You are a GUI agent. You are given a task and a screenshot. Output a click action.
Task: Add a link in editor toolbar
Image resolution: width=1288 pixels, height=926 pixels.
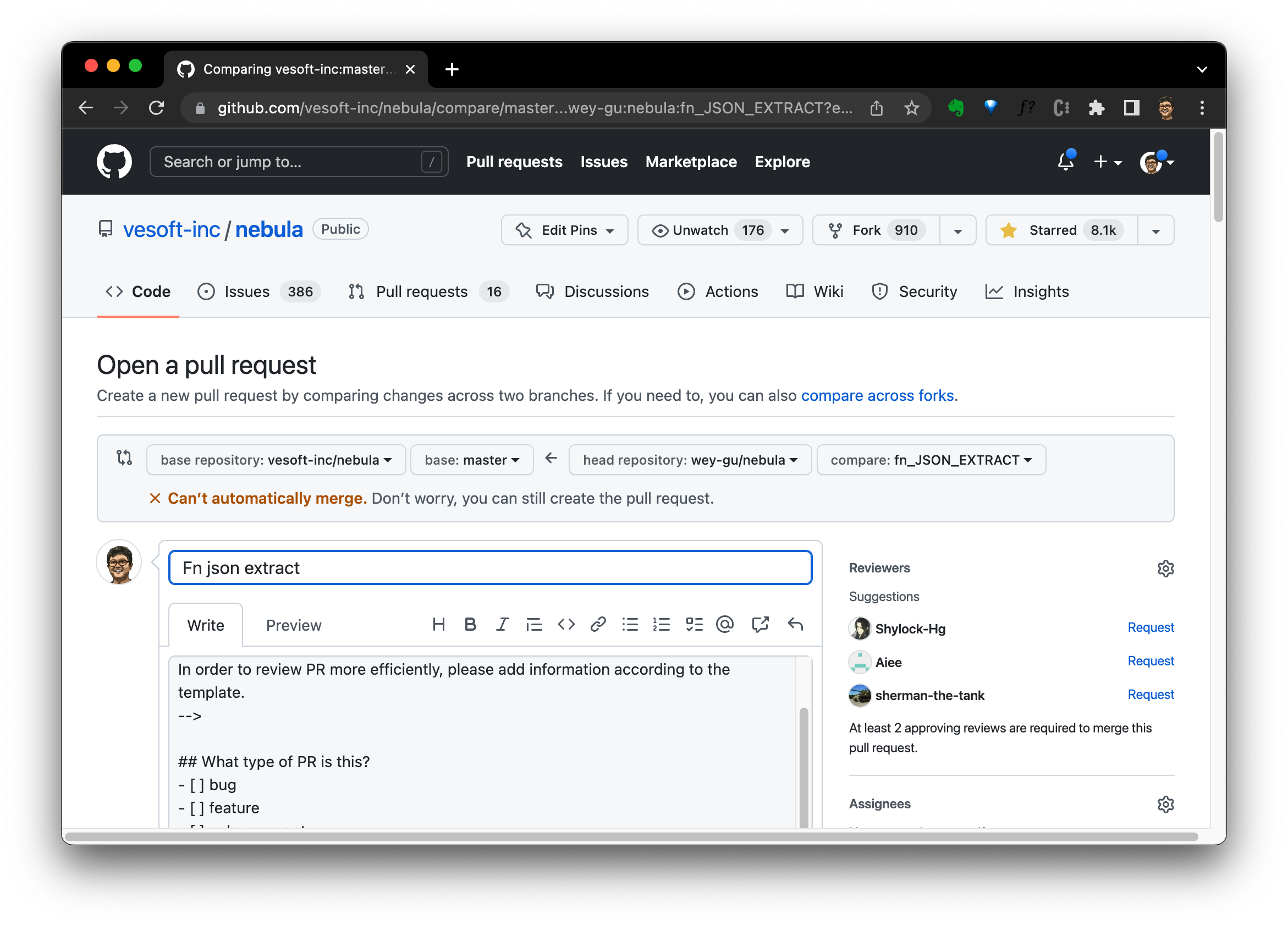[598, 625]
